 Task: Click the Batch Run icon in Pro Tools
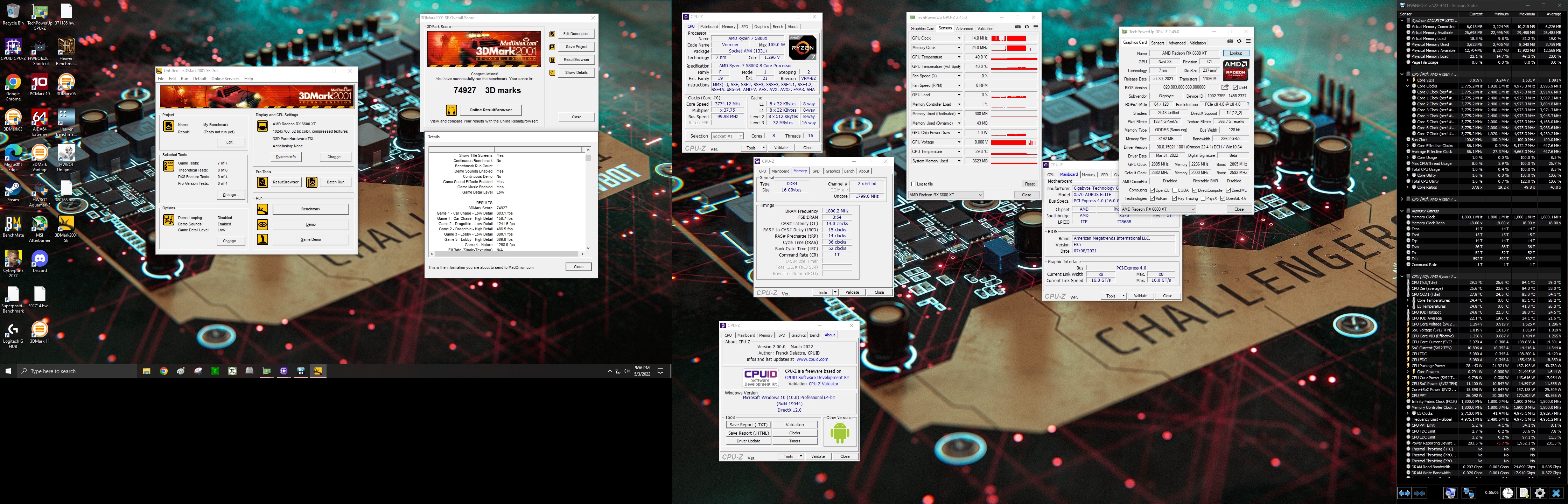[311, 182]
